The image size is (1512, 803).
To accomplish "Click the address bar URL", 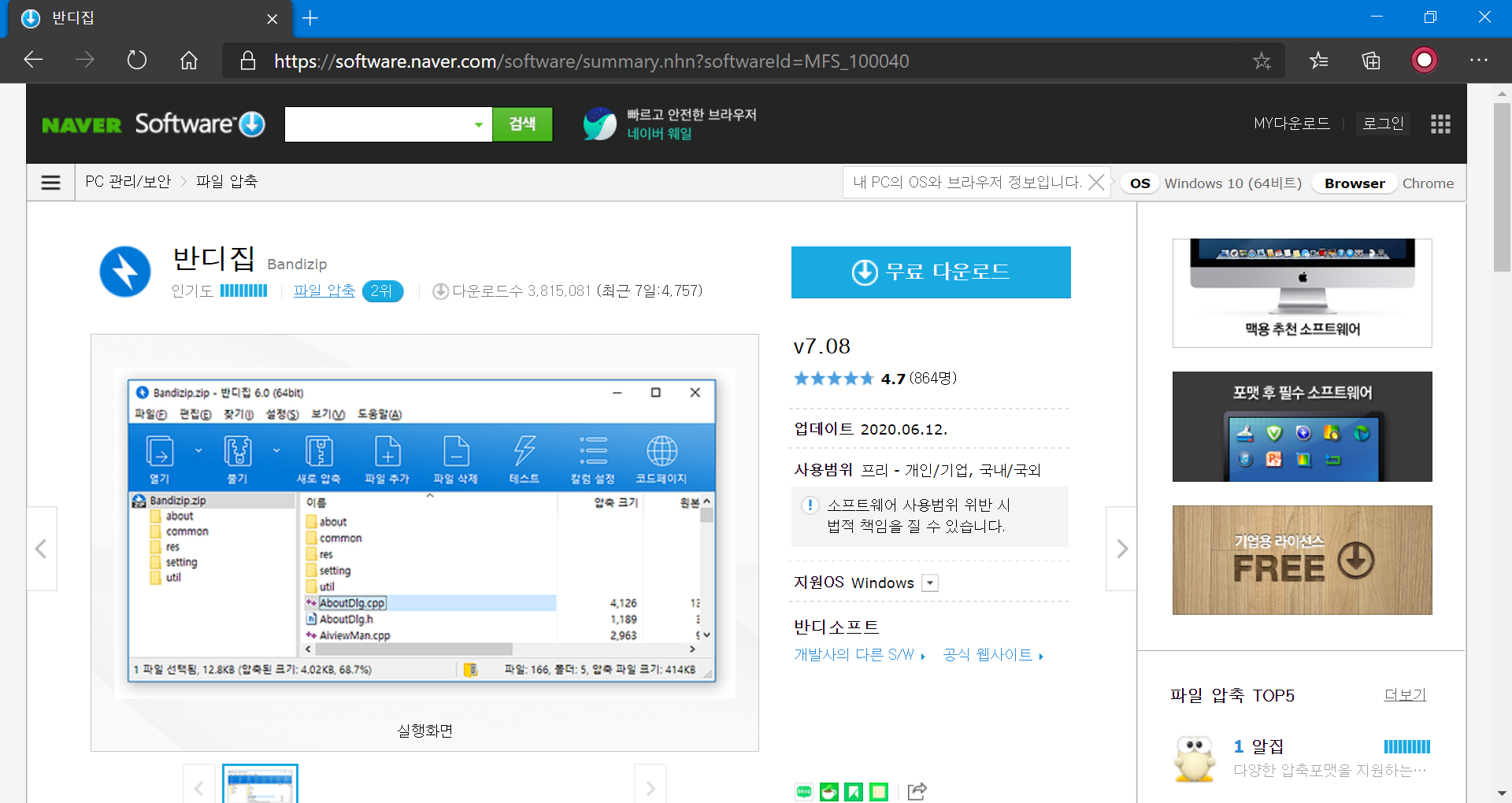I will pos(591,61).
